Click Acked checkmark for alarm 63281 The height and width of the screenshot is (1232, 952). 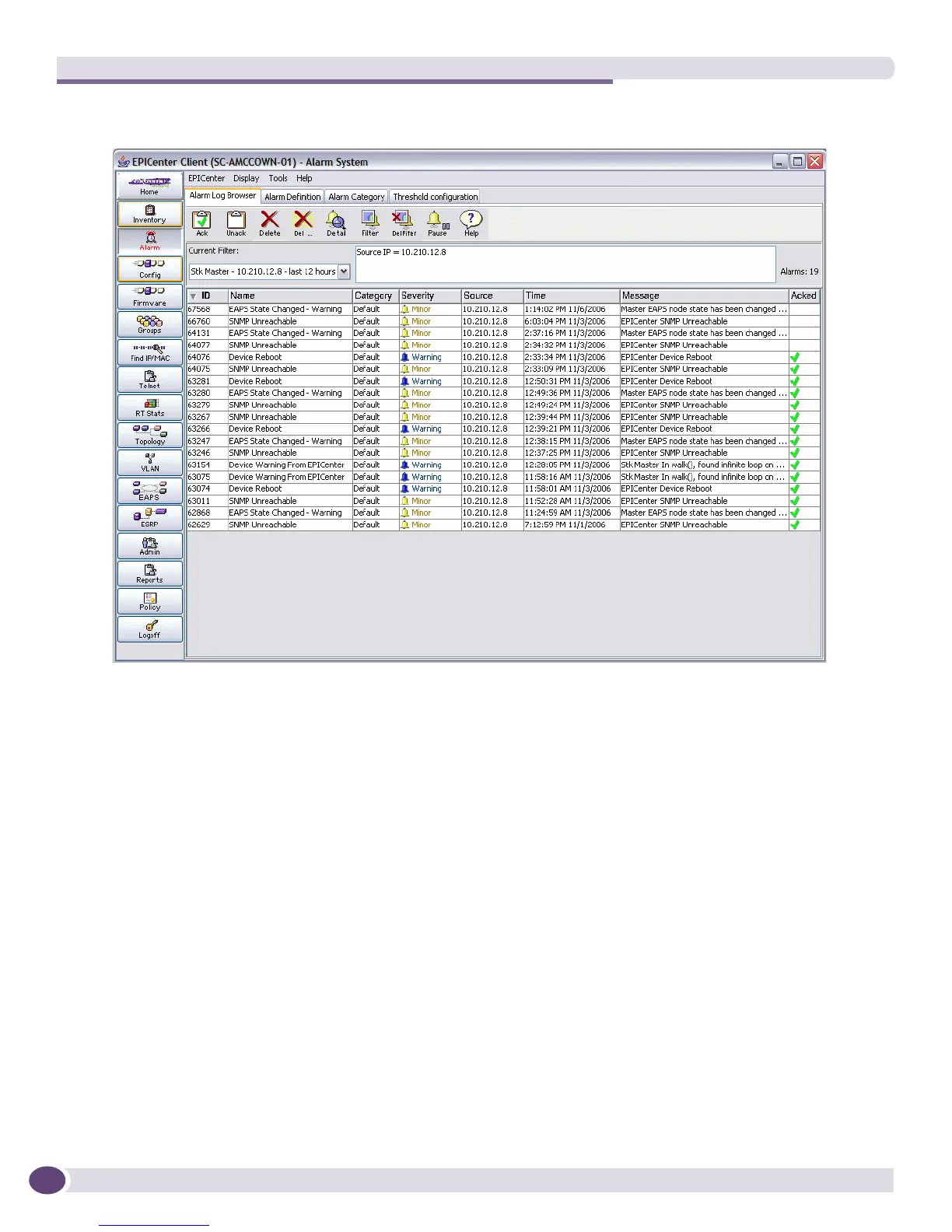click(795, 381)
